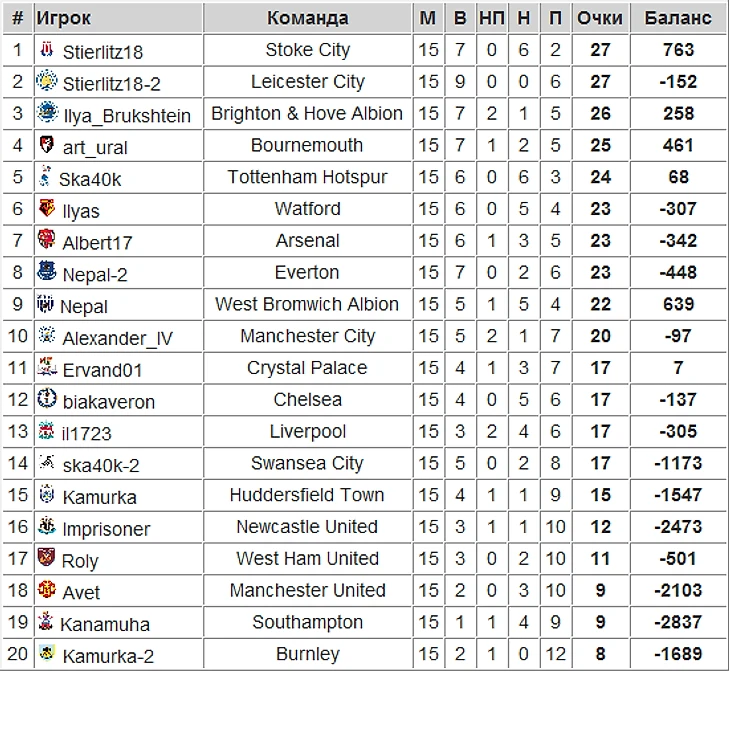
Task: Sort by the Баланс column header
Action: (x=678, y=18)
